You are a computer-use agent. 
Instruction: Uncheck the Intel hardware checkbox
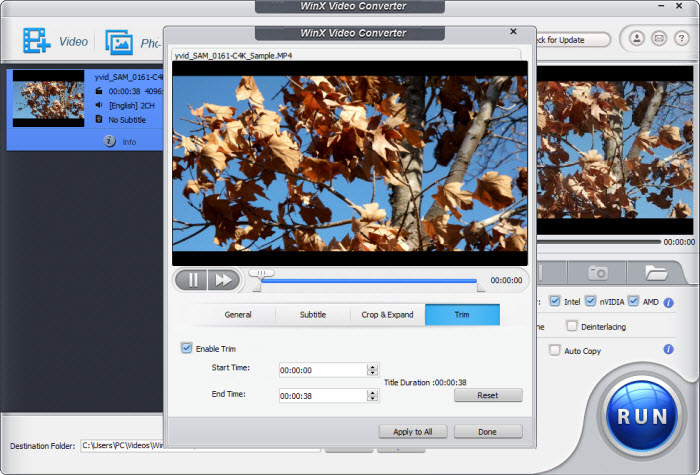(554, 301)
